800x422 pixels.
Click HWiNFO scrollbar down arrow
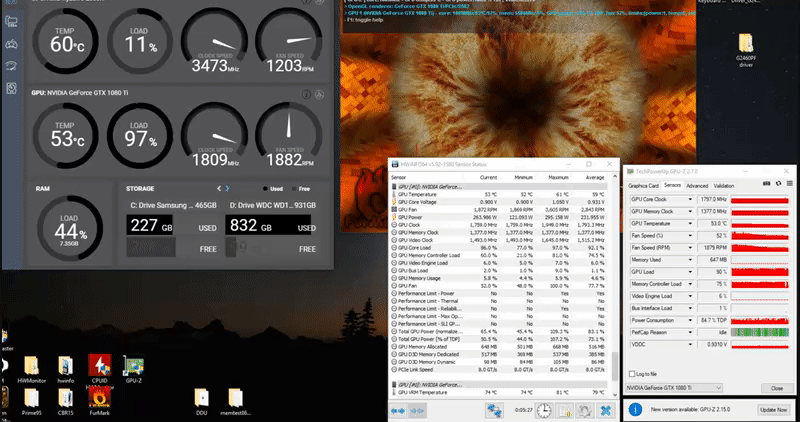click(x=615, y=394)
